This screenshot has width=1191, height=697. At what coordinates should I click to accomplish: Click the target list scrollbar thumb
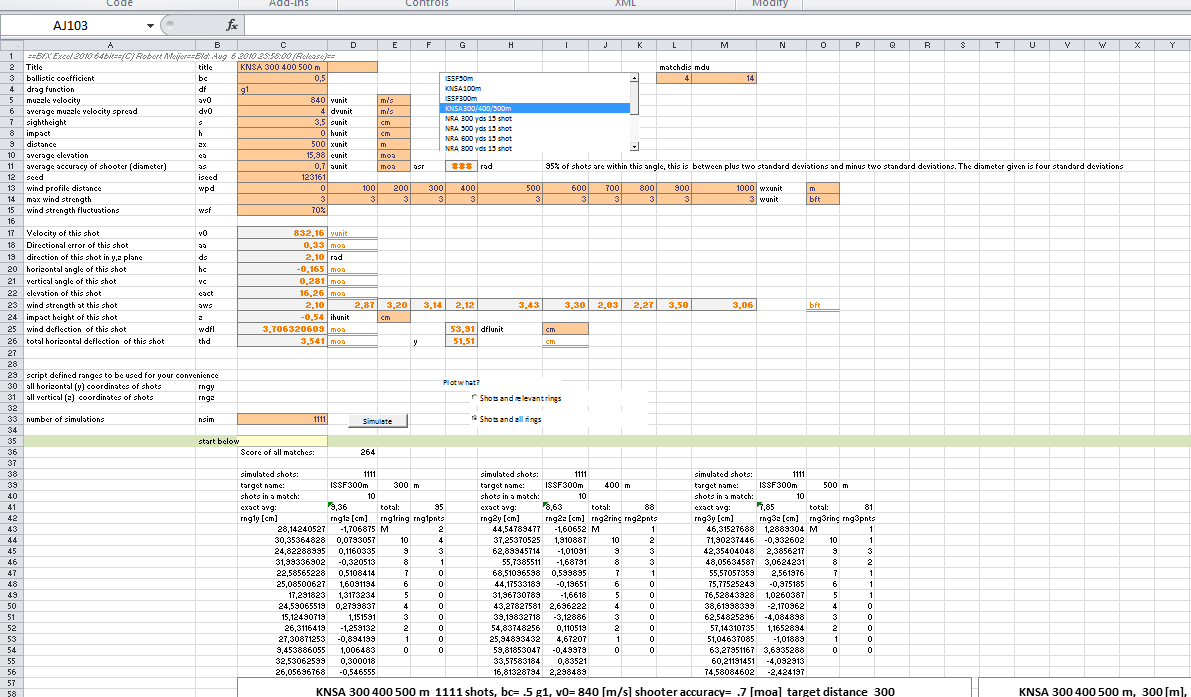pyautogui.click(x=634, y=98)
